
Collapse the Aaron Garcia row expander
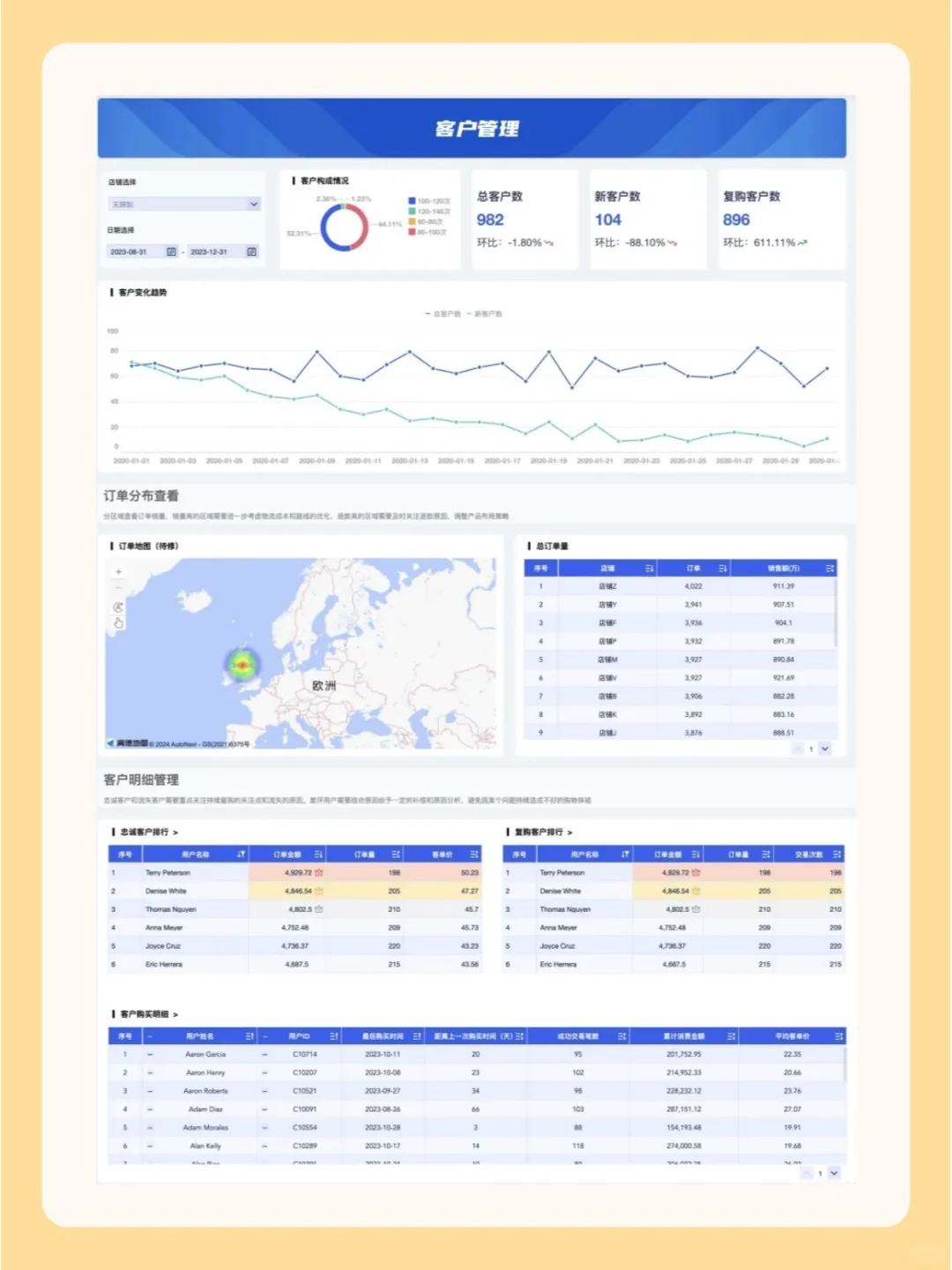click(x=150, y=1055)
